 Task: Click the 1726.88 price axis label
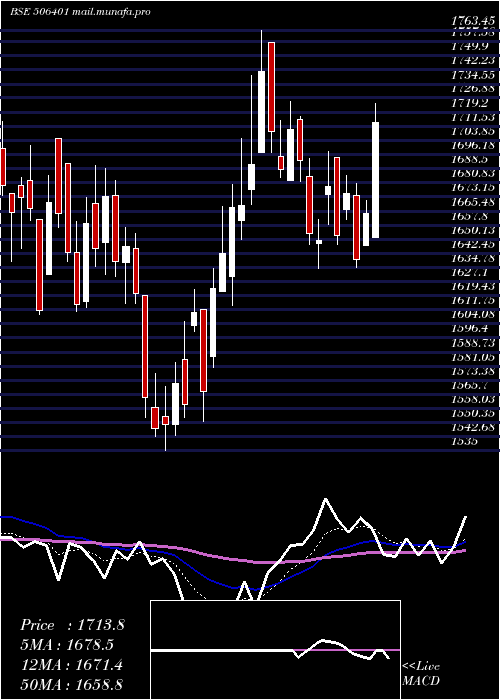[473, 89]
